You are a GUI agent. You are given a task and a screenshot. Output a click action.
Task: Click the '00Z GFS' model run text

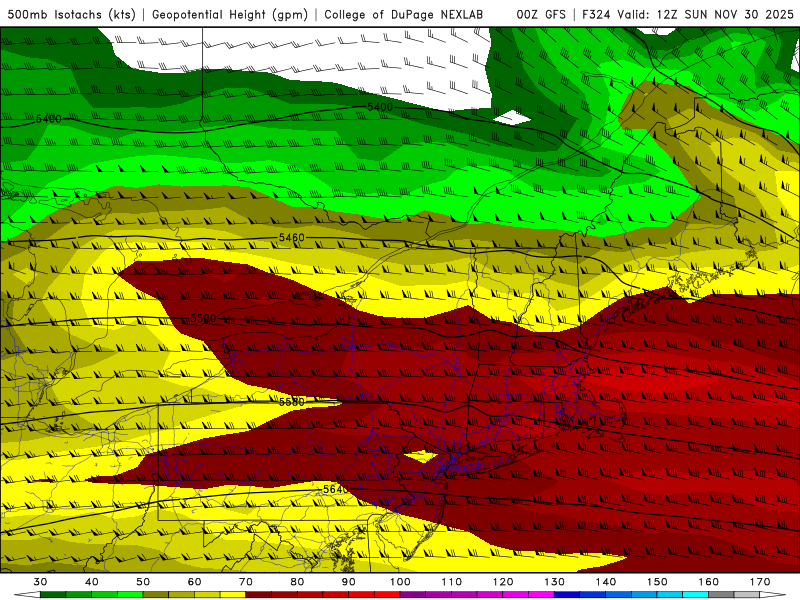pyautogui.click(x=541, y=14)
